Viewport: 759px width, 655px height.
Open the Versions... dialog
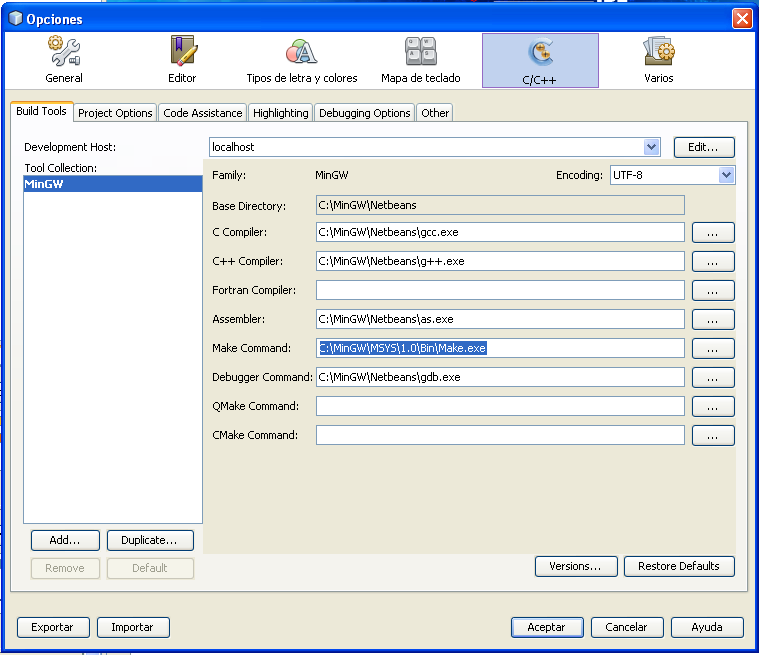click(x=576, y=566)
